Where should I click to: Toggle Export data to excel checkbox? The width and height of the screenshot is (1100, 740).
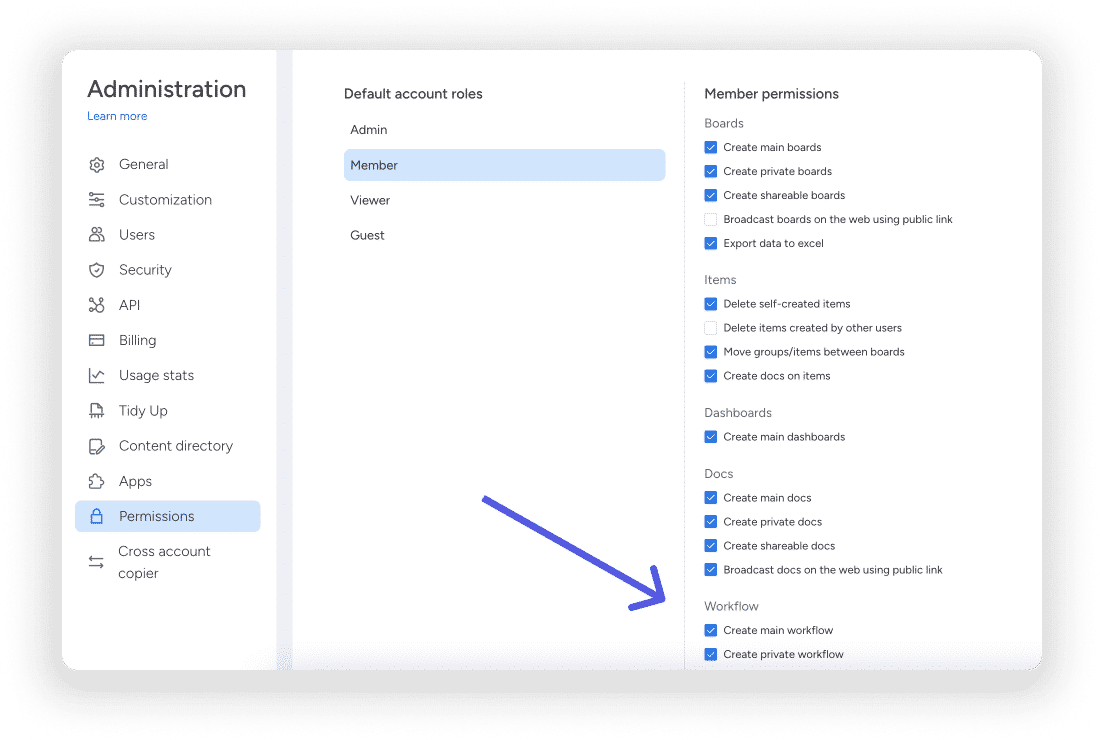[711, 243]
